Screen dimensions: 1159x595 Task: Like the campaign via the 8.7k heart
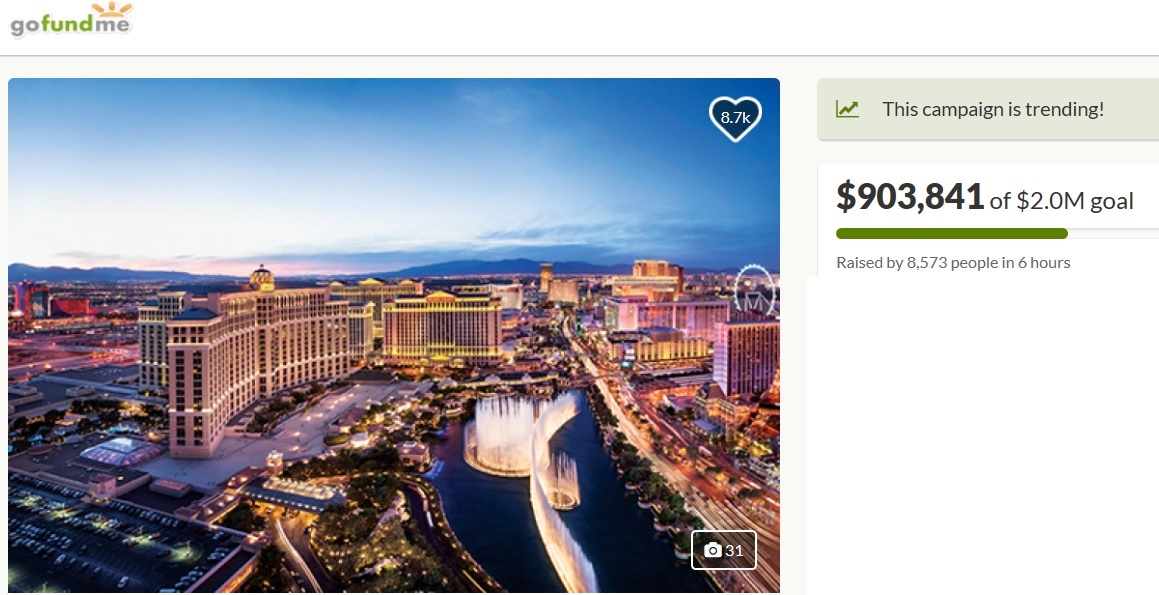735,118
